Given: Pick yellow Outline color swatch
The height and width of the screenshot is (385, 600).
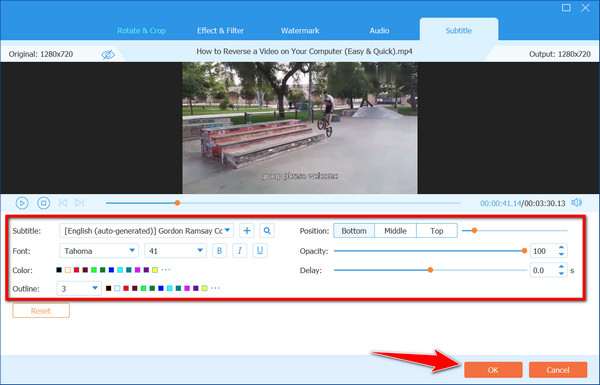Looking at the screenshot, I should point(204,288).
